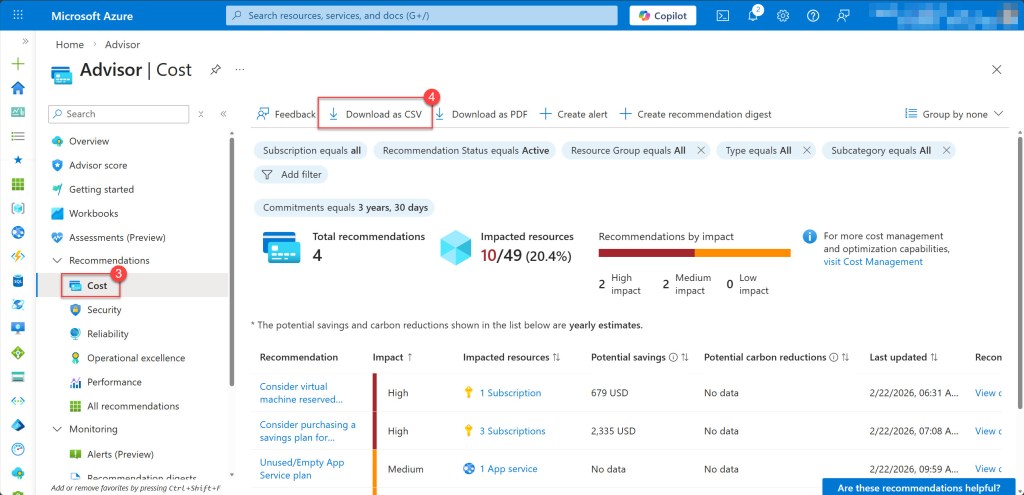Click the Create a resource plus icon

17,63
